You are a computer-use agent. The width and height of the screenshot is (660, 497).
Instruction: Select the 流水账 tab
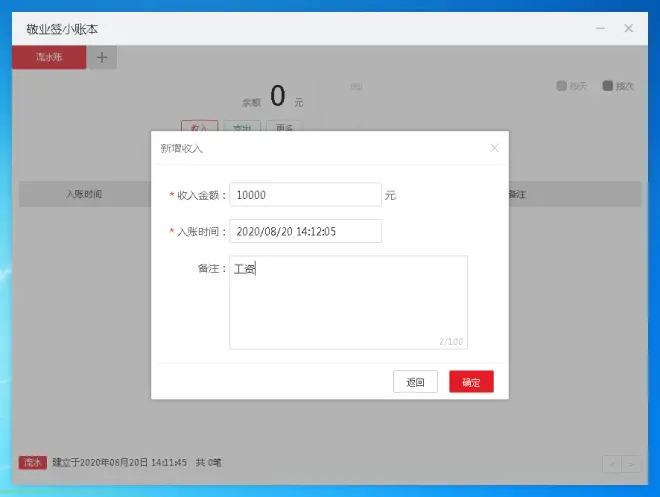[x=49, y=57]
